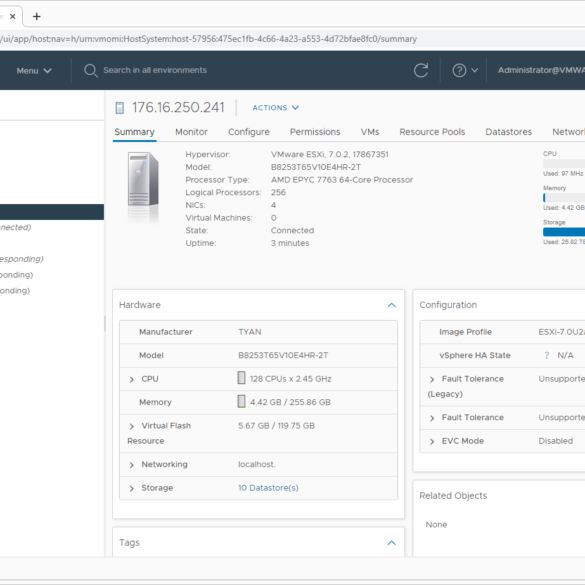Open the 10 Datastore(s) link
This screenshot has height=585, width=585.
(268, 488)
